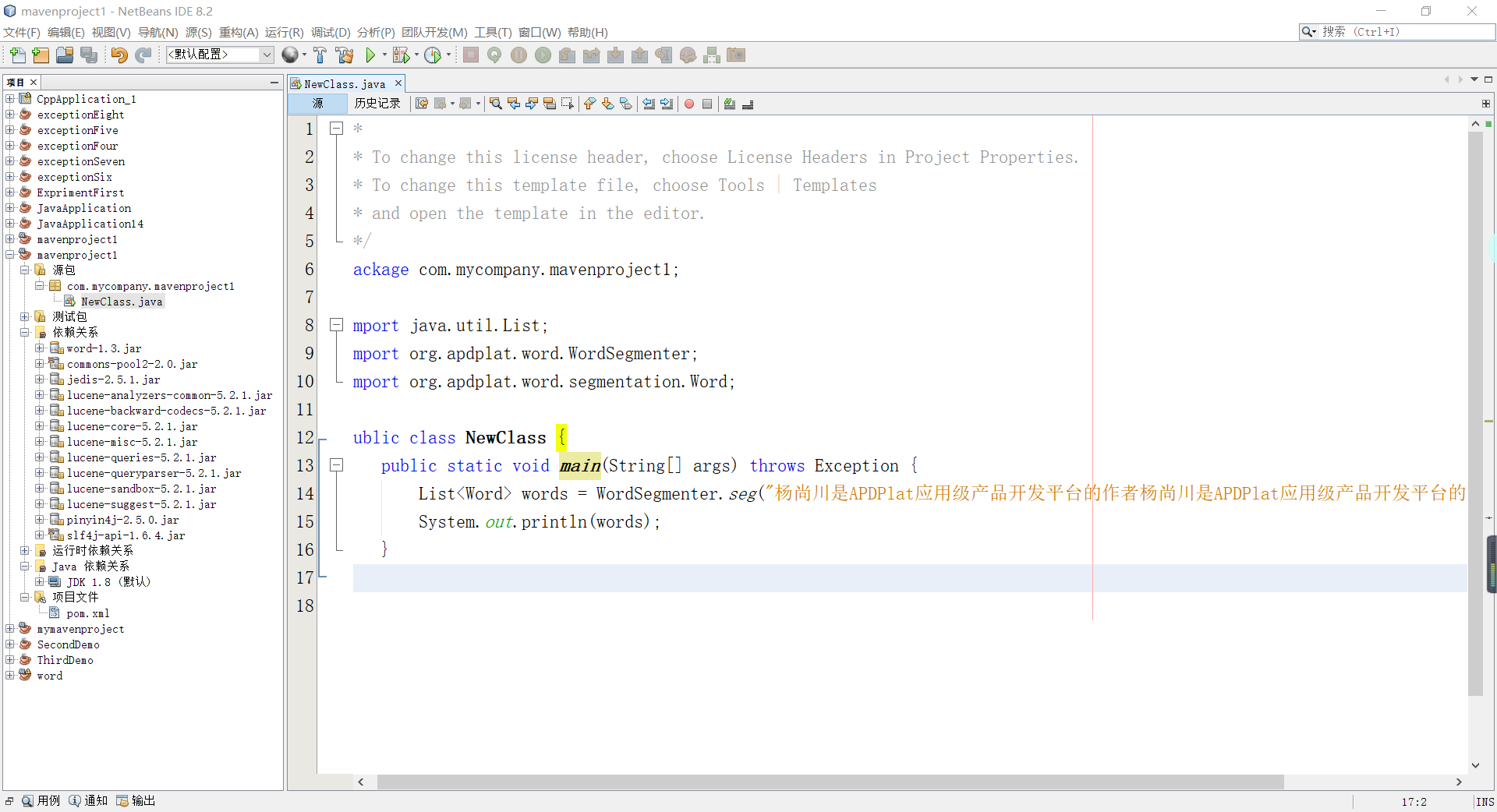
Task: Click the Last Edit icon in editor toolbar
Action: coord(422,104)
